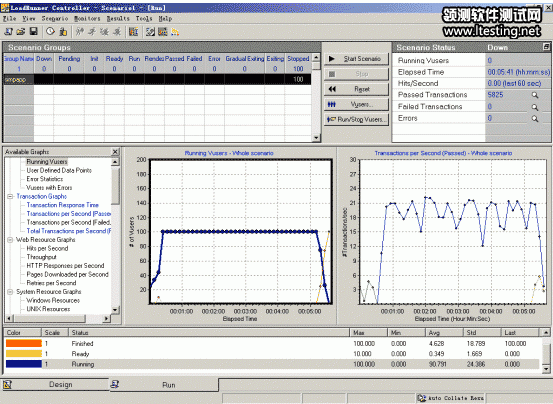Select the dark blue Running color swatch
The image size is (553, 404).
[x=24, y=364]
